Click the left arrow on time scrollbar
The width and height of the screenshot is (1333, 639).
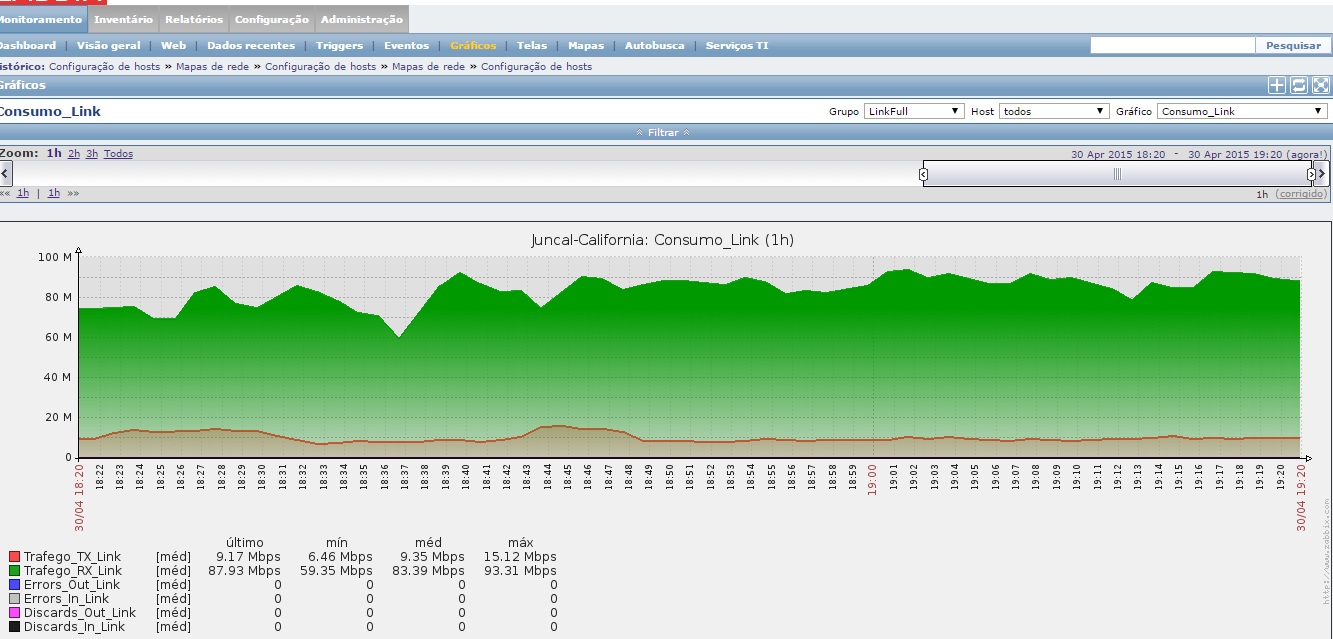(x=5, y=174)
